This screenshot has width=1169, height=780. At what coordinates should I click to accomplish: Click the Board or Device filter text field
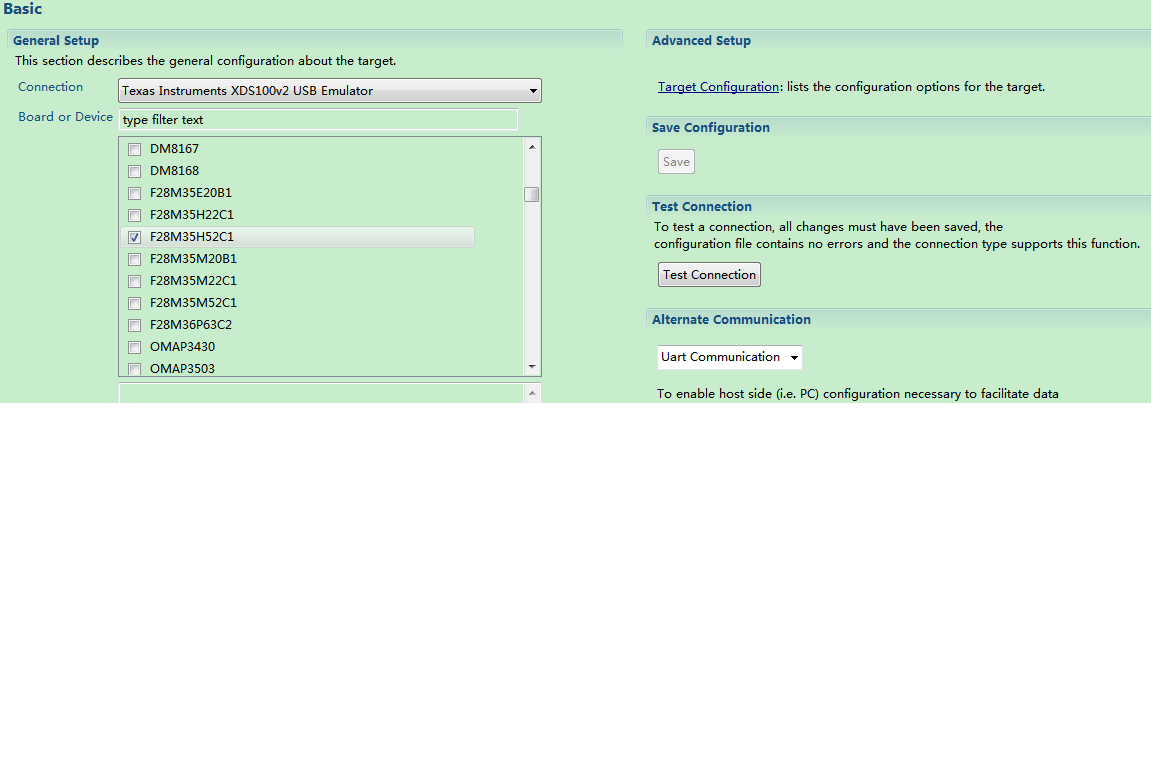click(318, 119)
